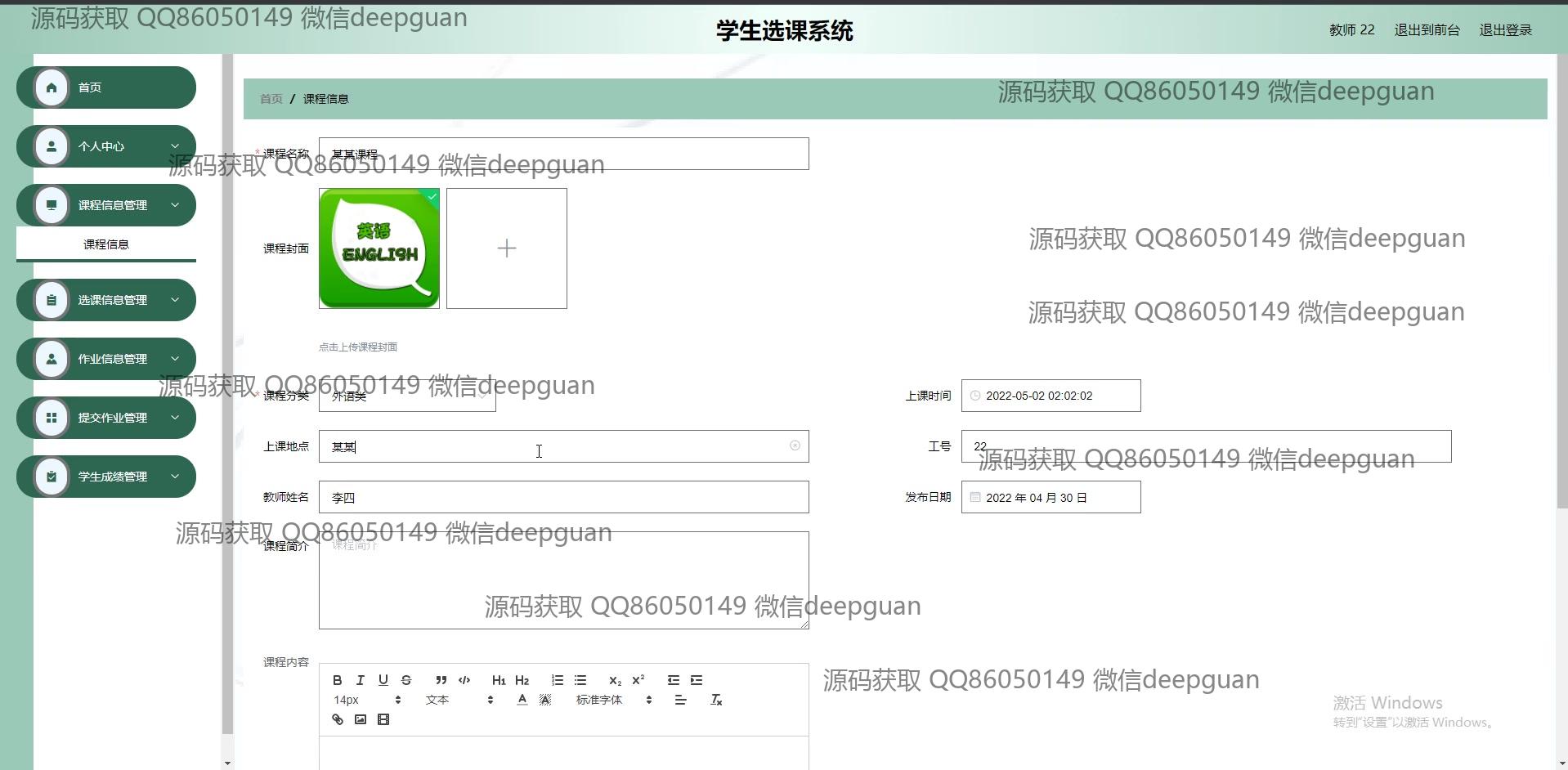Viewport: 1568px width, 770px height.
Task: Click the clock icon in 上课时间 field
Action: (x=974, y=396)
